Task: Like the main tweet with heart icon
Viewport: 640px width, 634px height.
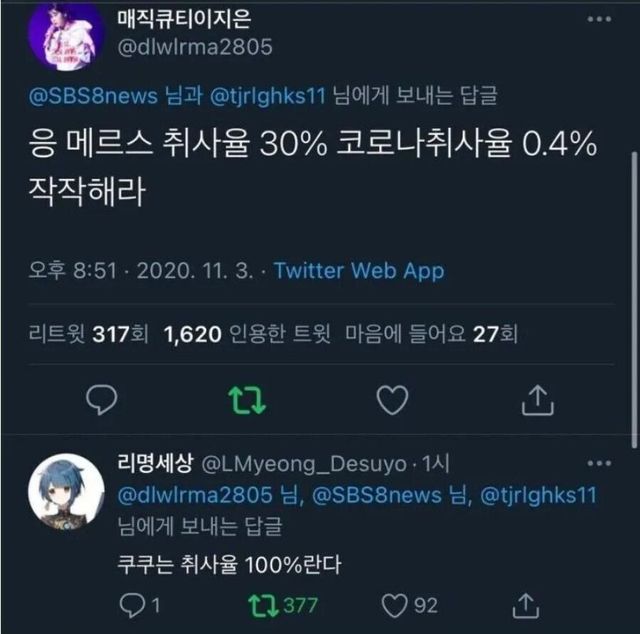Action: 391,400
